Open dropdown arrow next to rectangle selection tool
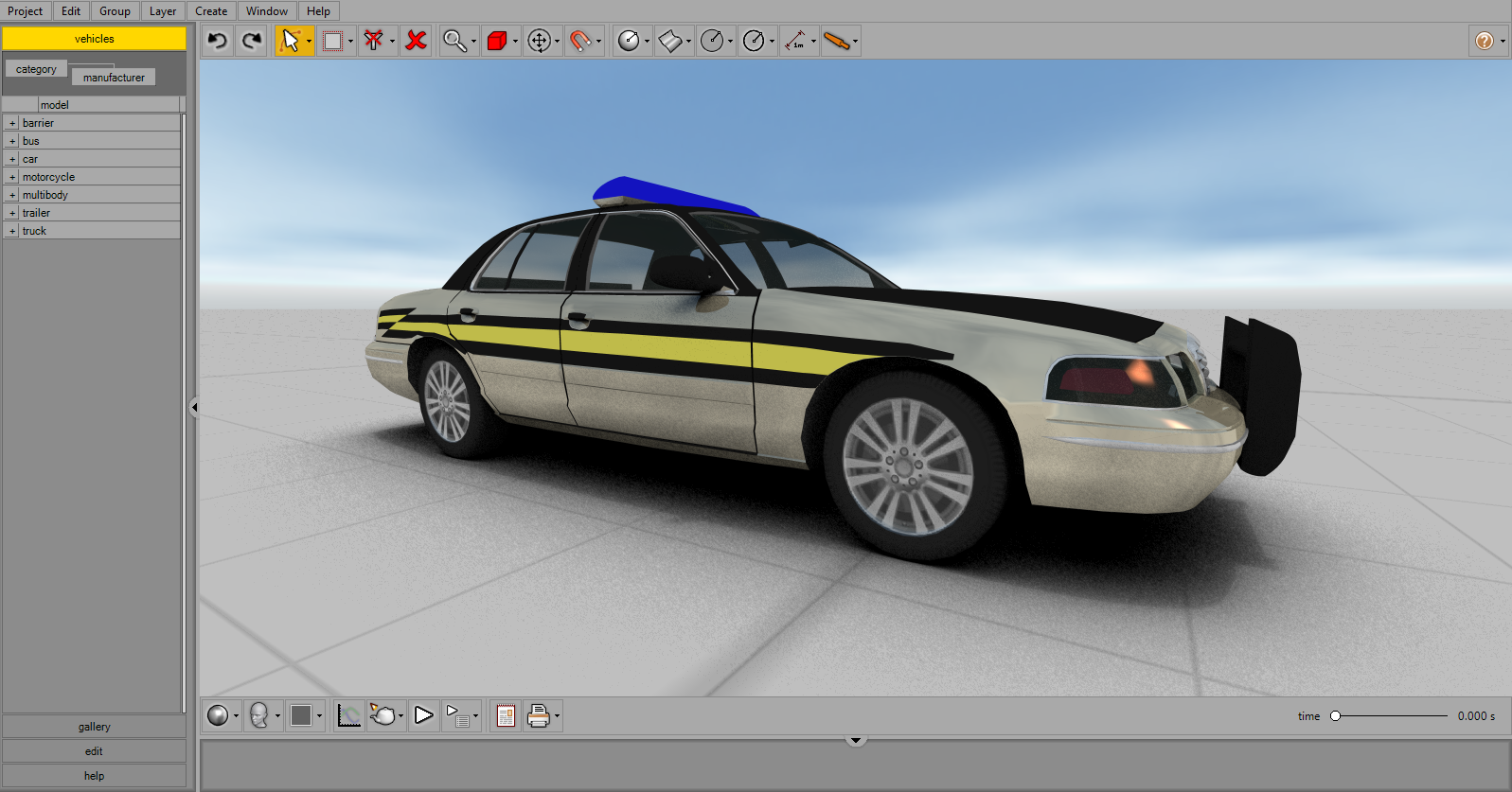The image size is (1512, 792). [350, 41]
